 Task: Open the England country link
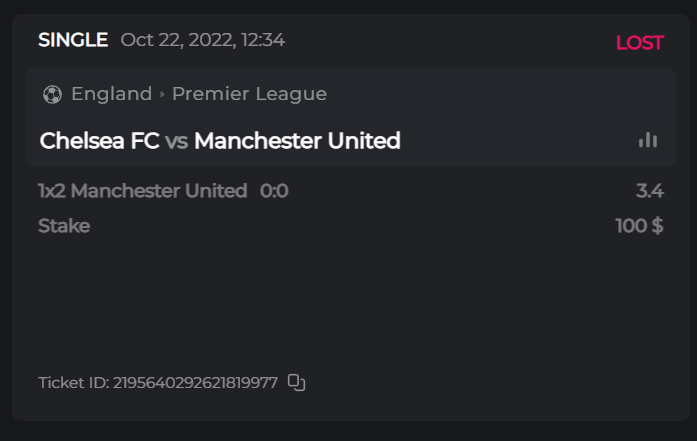pyautogui.click(x=111, y=94)
